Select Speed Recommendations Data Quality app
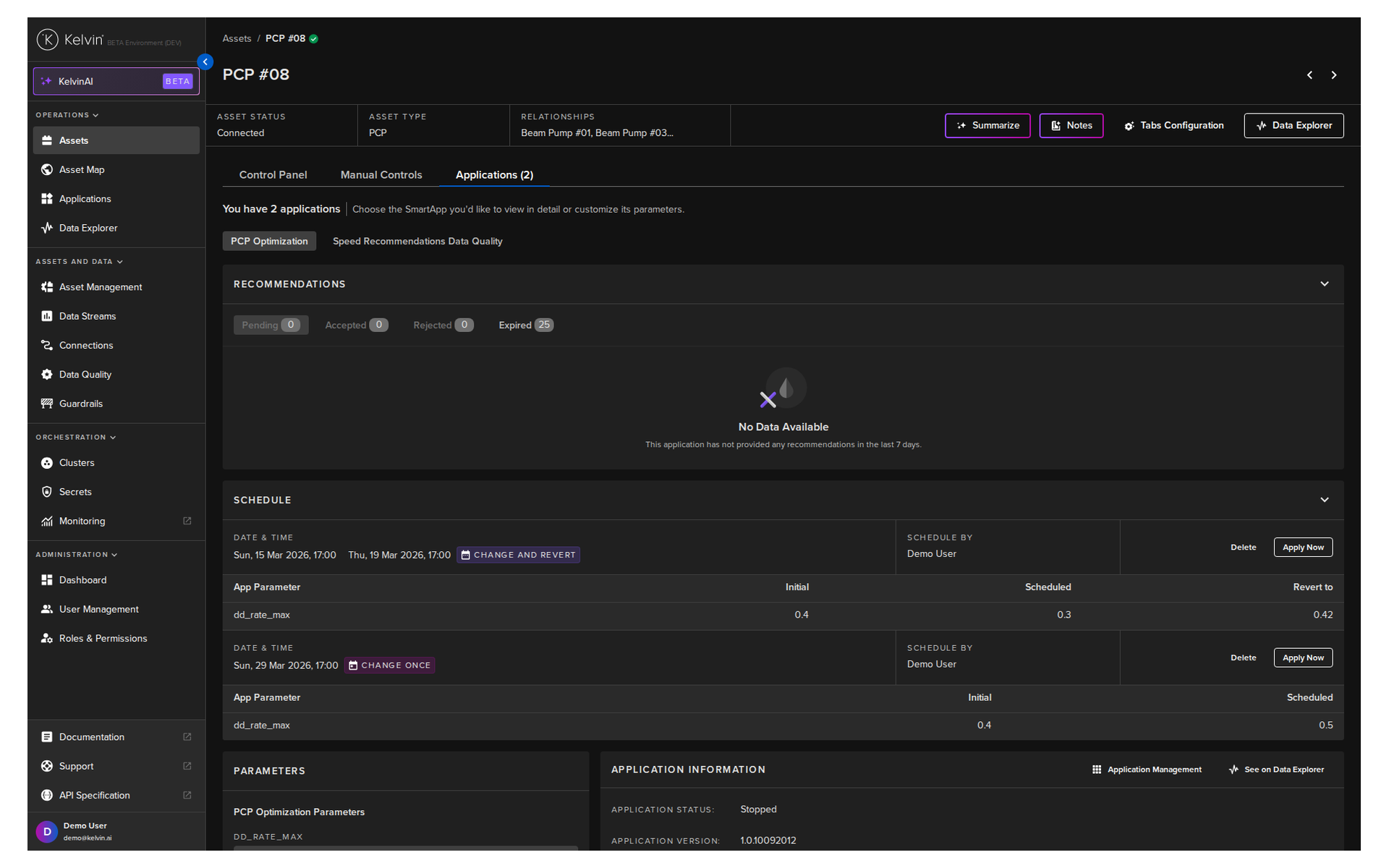The image size is (1389, 868). tap(417, 242)
